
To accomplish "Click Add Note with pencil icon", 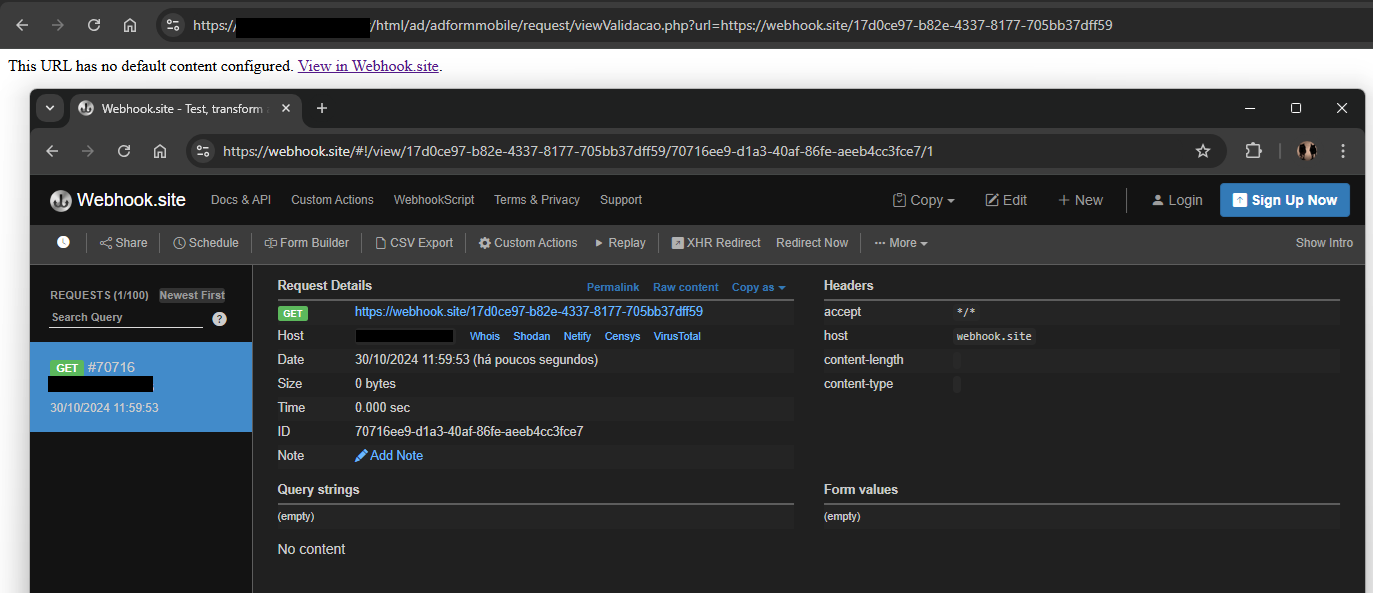I will 389,456.
